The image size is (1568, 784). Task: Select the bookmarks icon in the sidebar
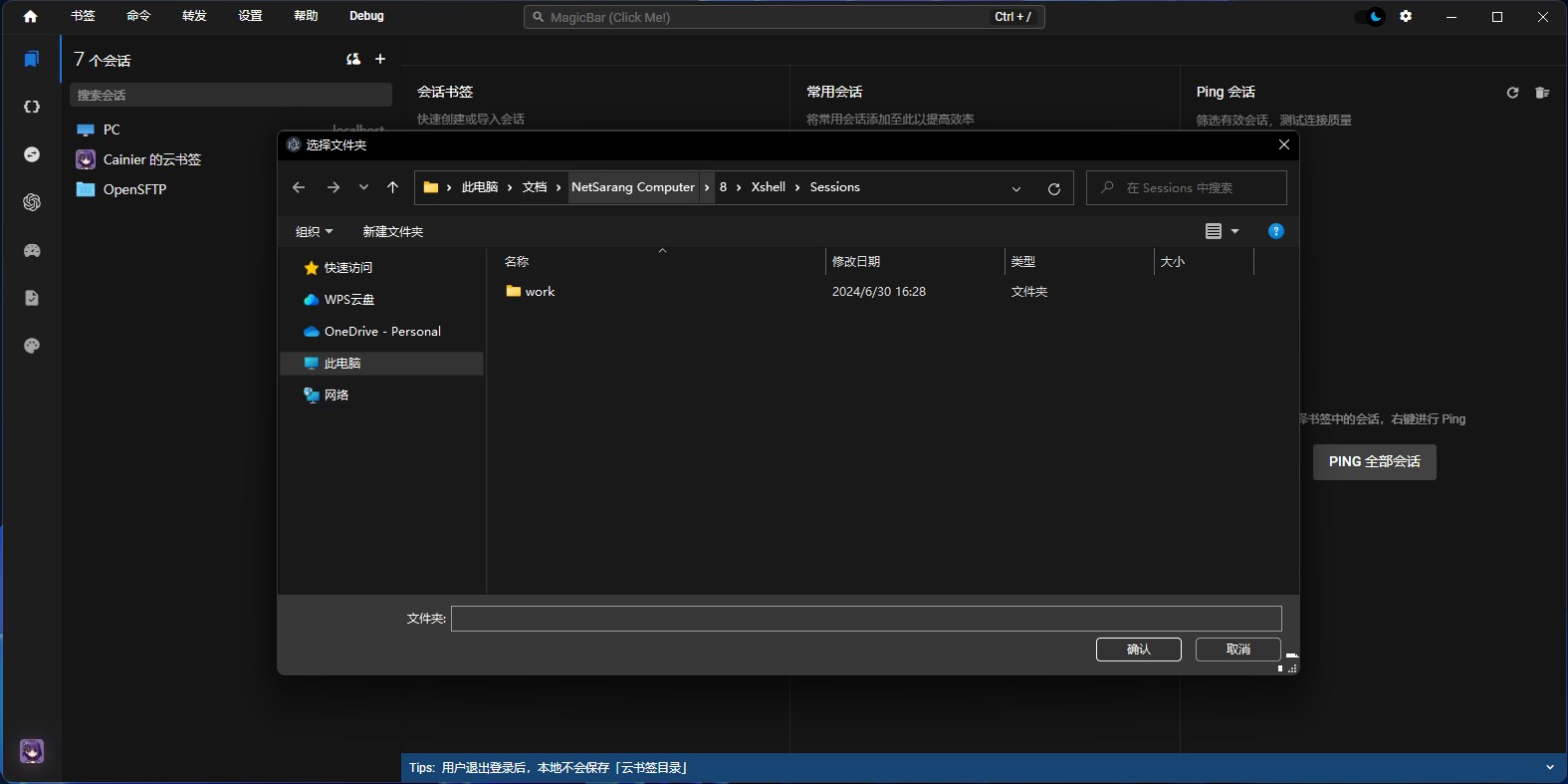coord(32,60)
